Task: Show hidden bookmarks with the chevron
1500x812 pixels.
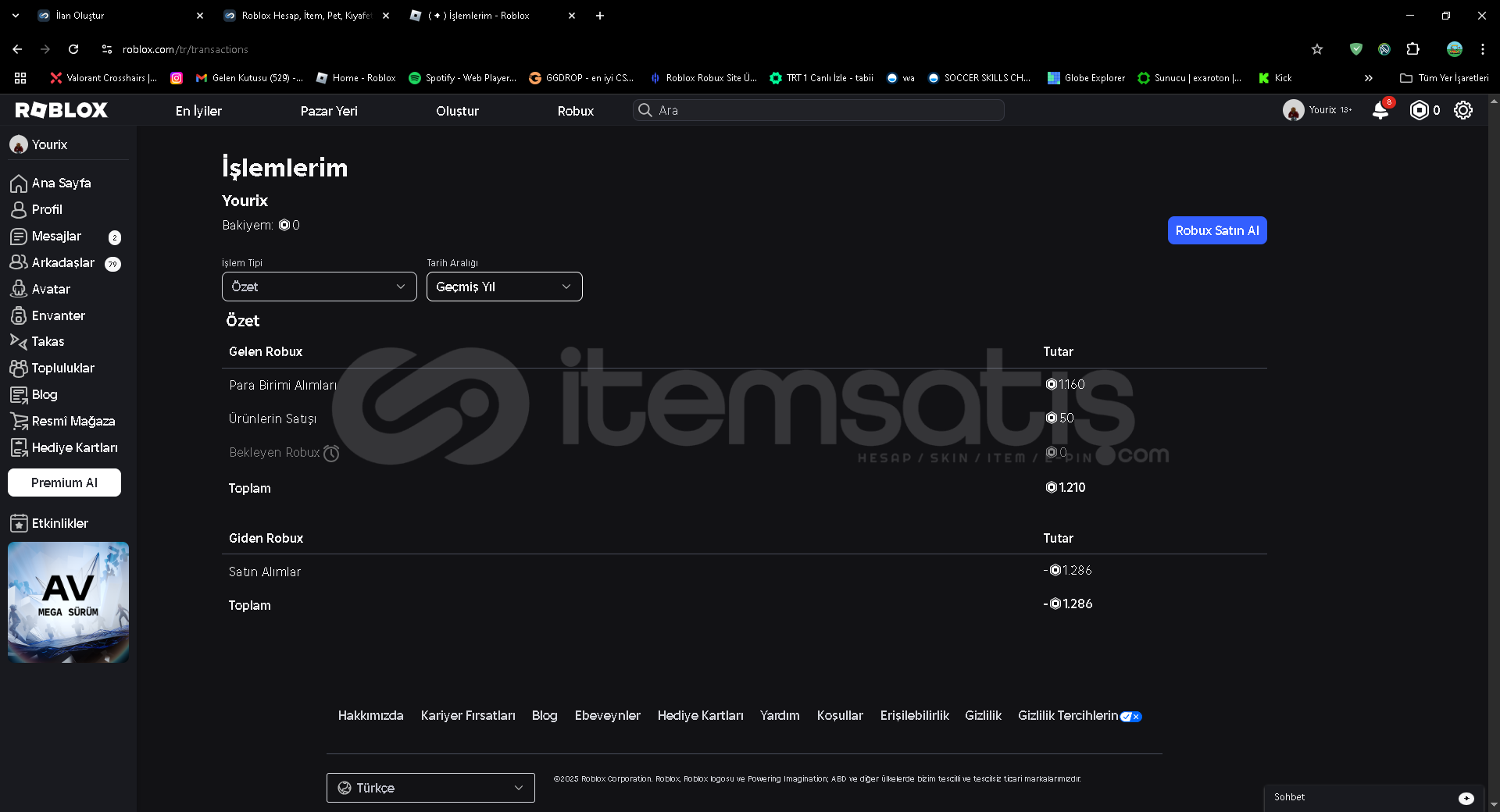Action: [1368, 78]
